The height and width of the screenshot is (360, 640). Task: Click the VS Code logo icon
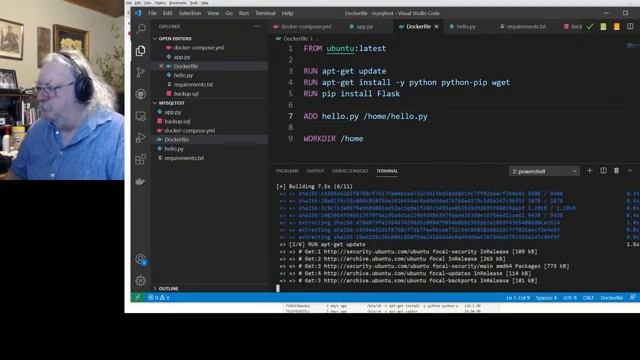coord(138,13)
